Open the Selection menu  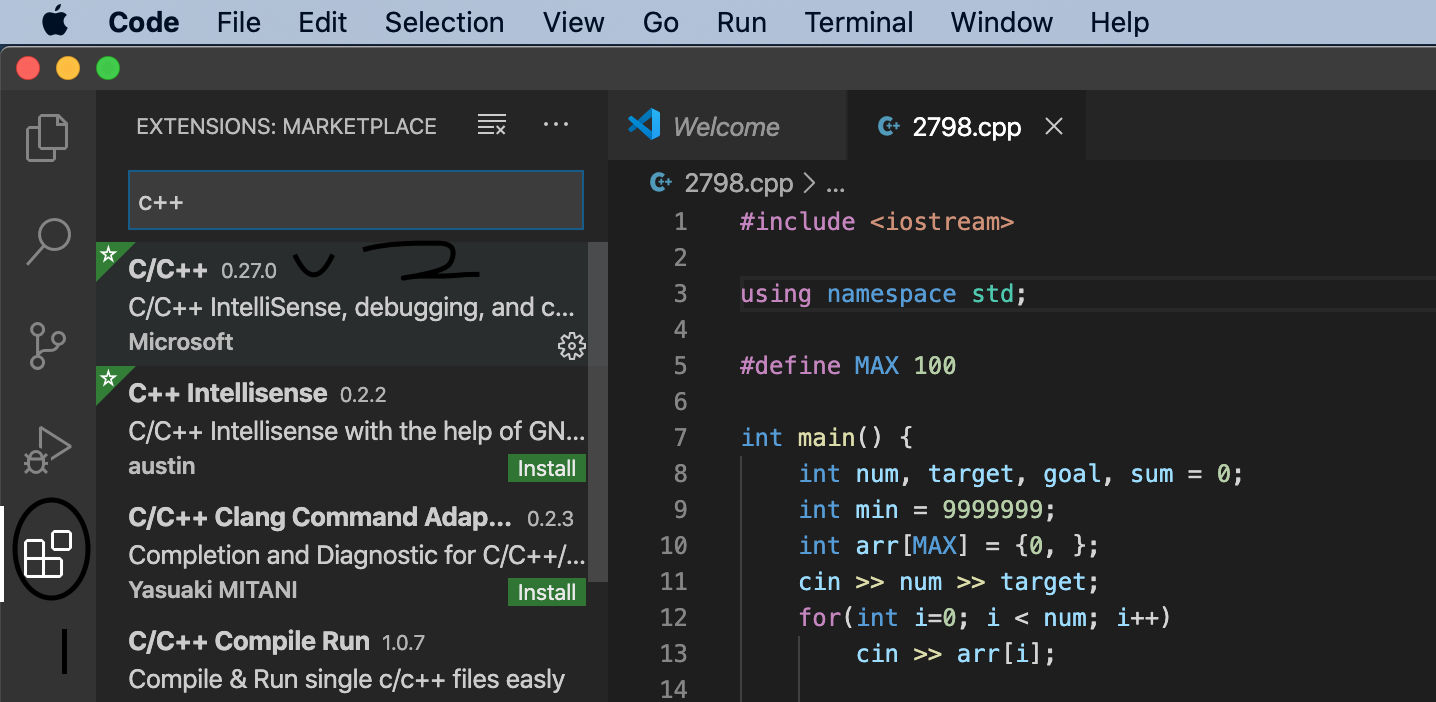click(x=444, y=22)
